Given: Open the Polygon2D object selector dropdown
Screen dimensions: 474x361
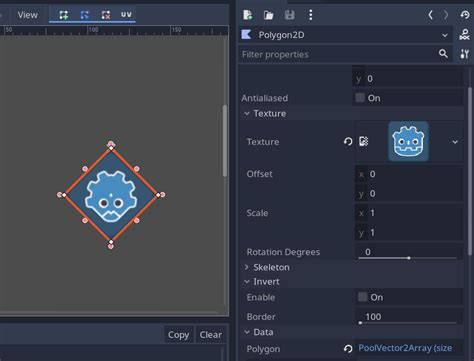Looking at the screenshot, I should pyautogui.click(x=345, y=35).
